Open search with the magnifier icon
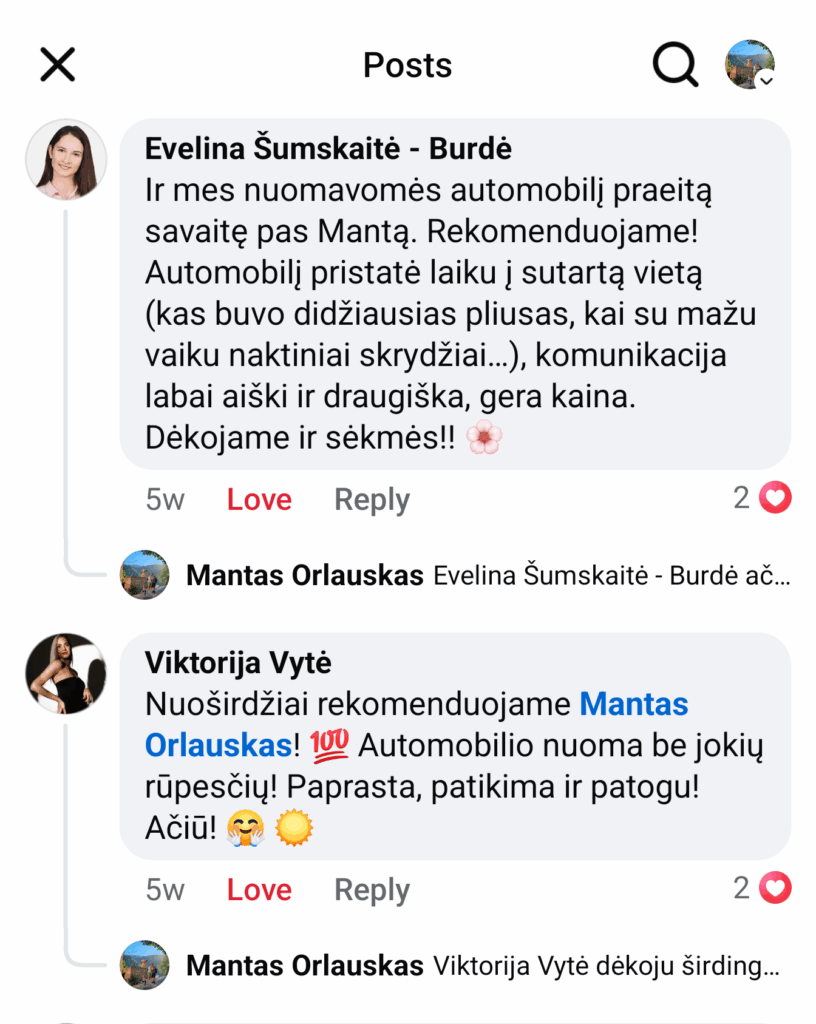 pos(675,65)
